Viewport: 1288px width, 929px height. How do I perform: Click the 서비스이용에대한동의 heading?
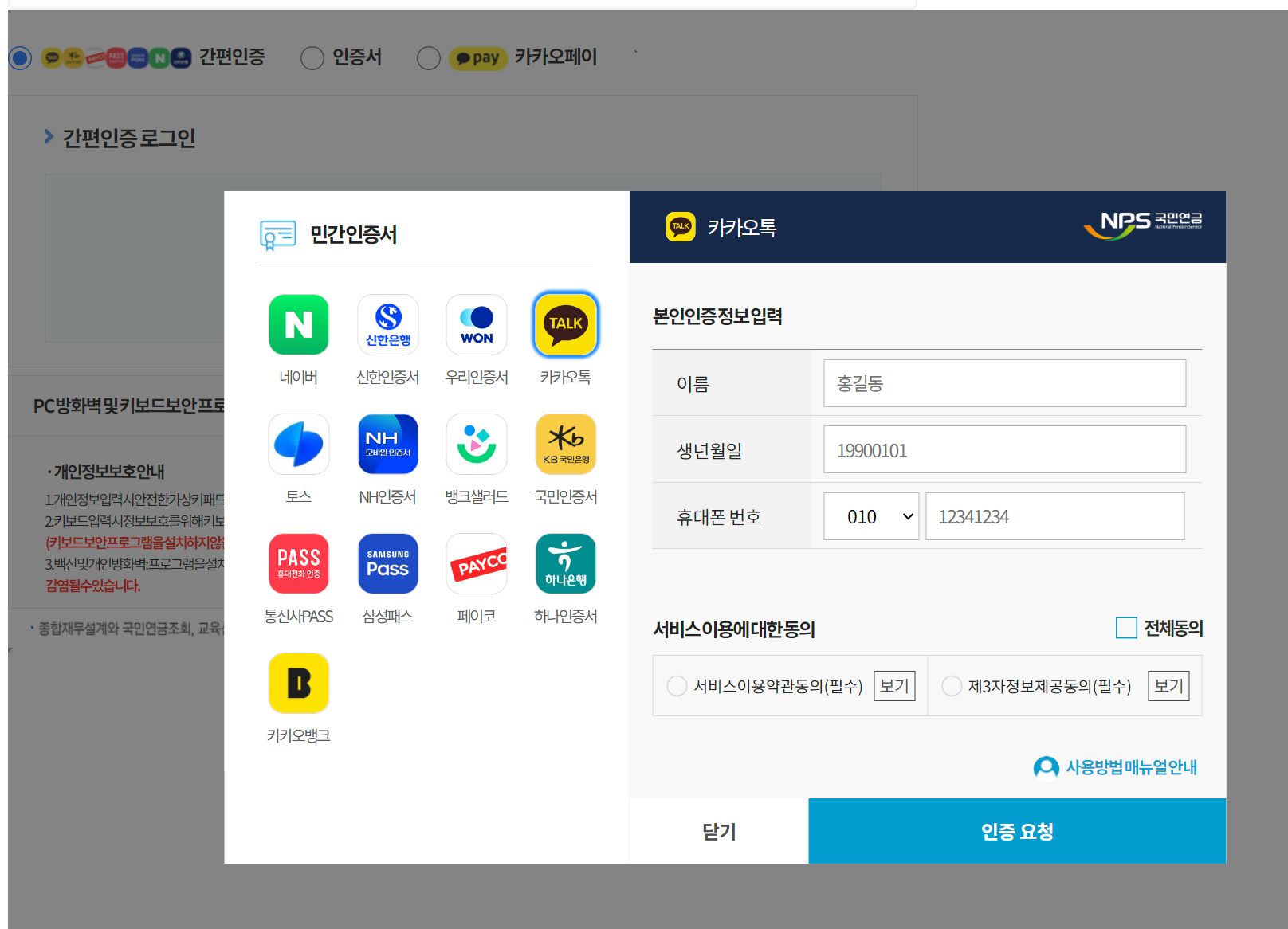click(x=734, y=629)
